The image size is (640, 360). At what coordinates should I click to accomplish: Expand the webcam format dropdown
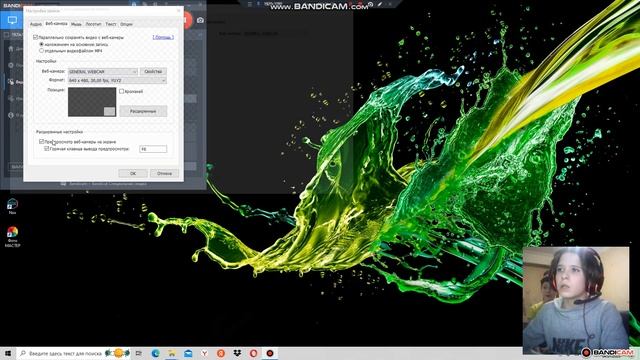(117, 80)
